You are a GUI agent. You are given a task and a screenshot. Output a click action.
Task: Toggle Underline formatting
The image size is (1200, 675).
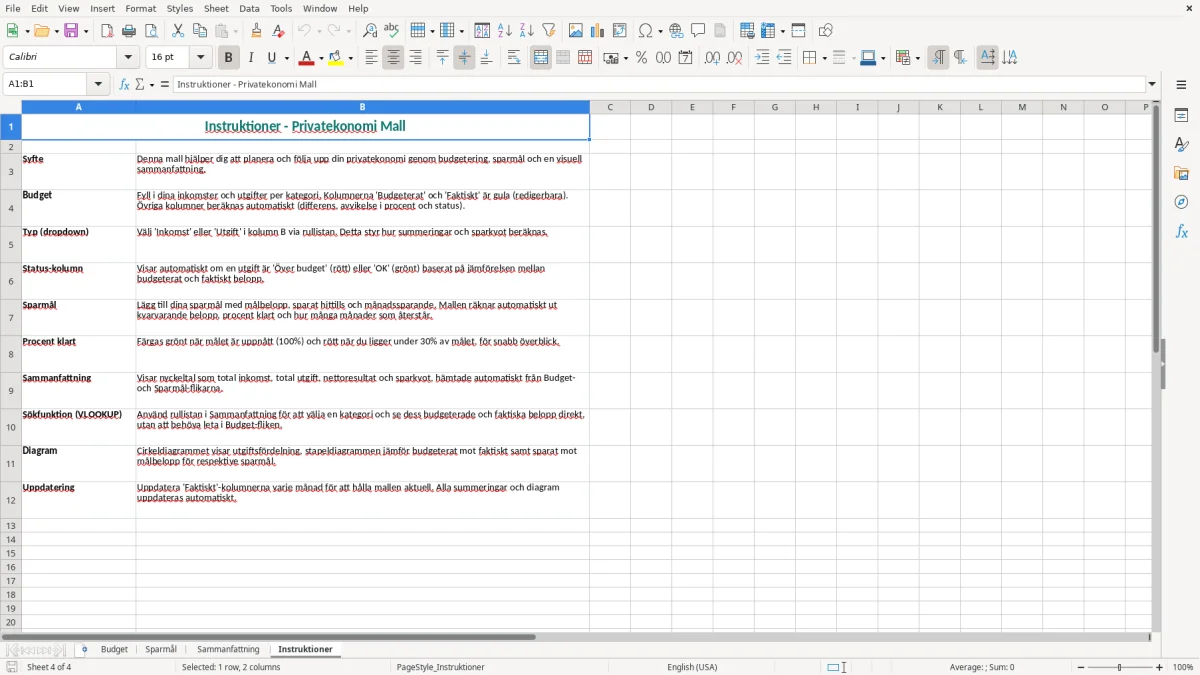272,58
